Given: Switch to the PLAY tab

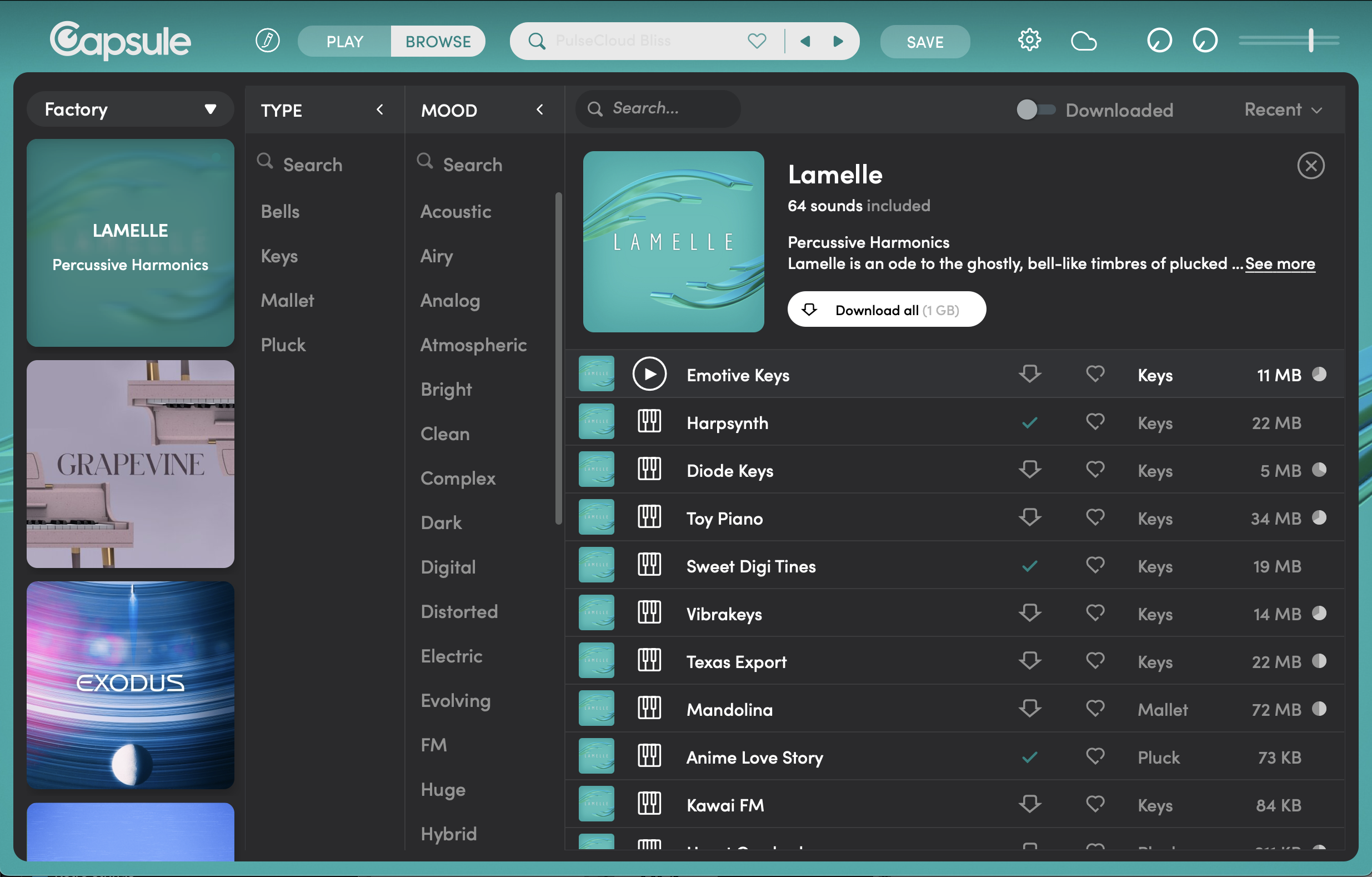Looking at the screenshot, I should pyautogui.click(x=345, y=41).
